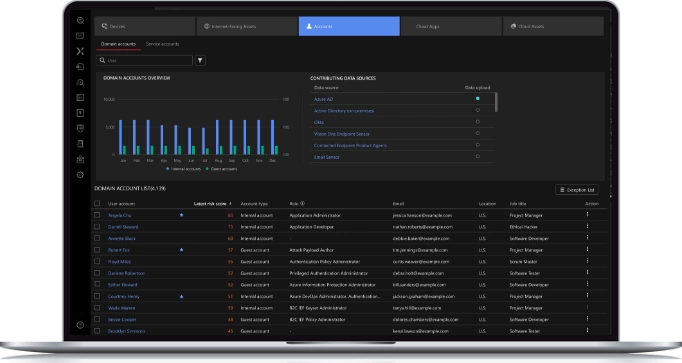
Task: Select all accounts with header checkbox
Action: tap(97, 203)
